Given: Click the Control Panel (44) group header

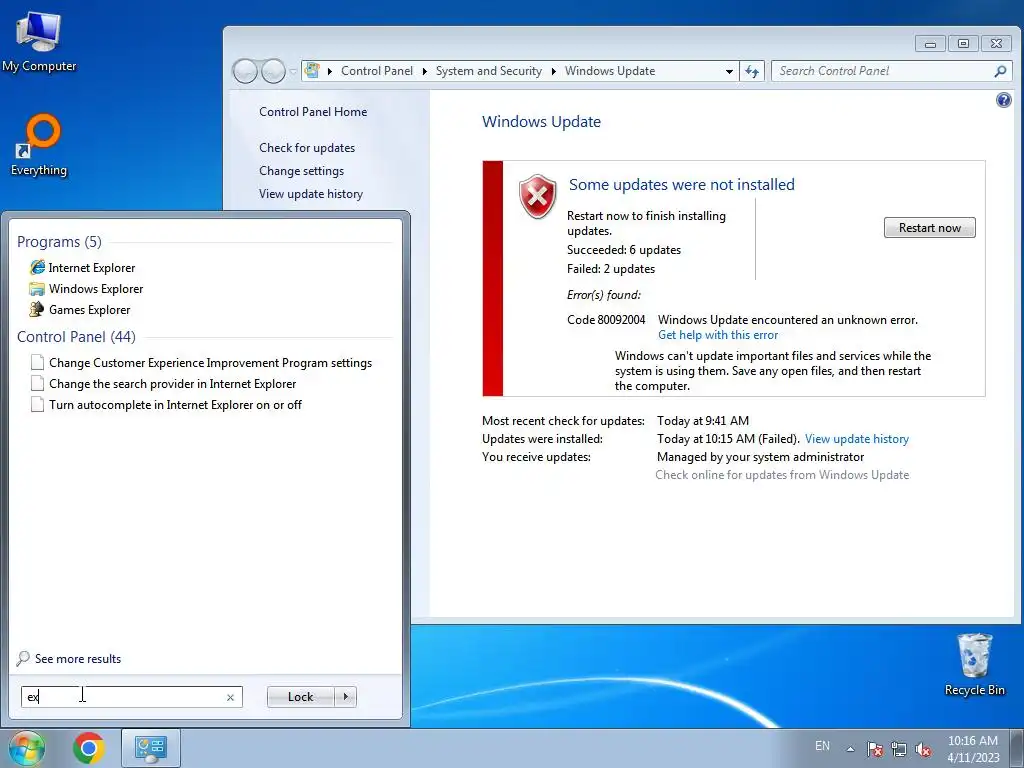Looking at the screenshot, I should 76,336.
